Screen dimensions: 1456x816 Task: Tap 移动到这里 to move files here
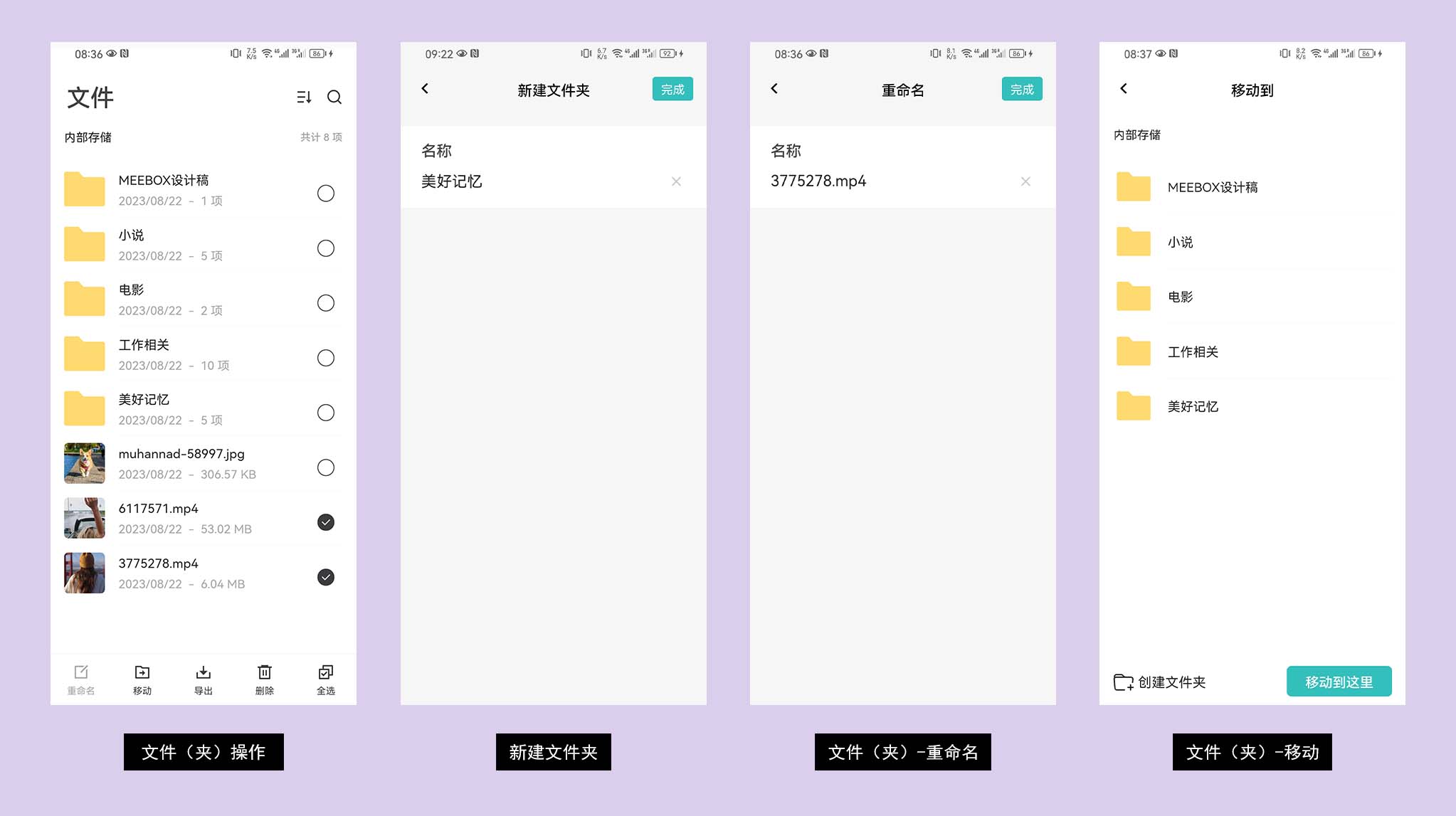(x=1339, y=681)
